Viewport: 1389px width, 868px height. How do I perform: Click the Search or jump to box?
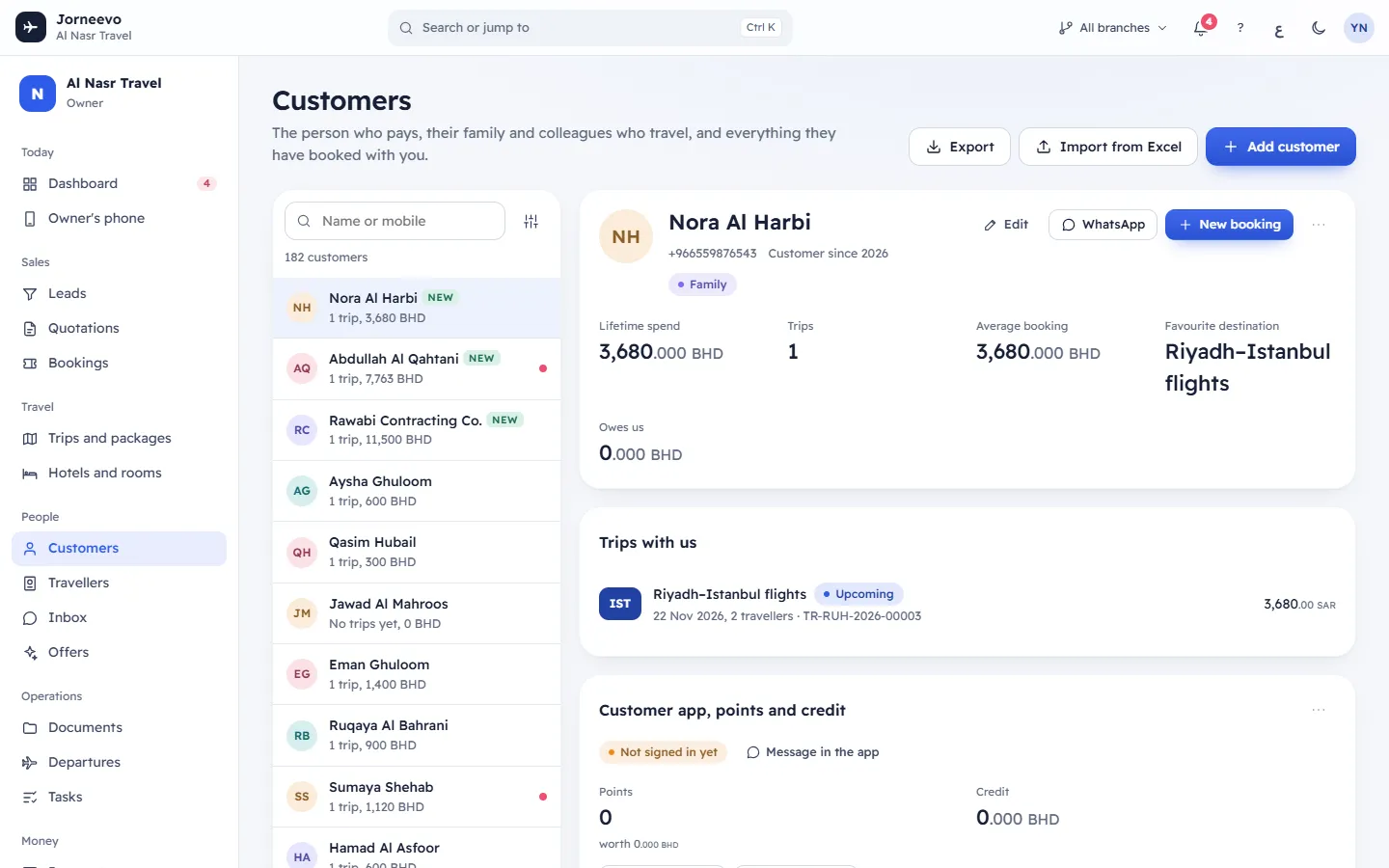(590, 28)
